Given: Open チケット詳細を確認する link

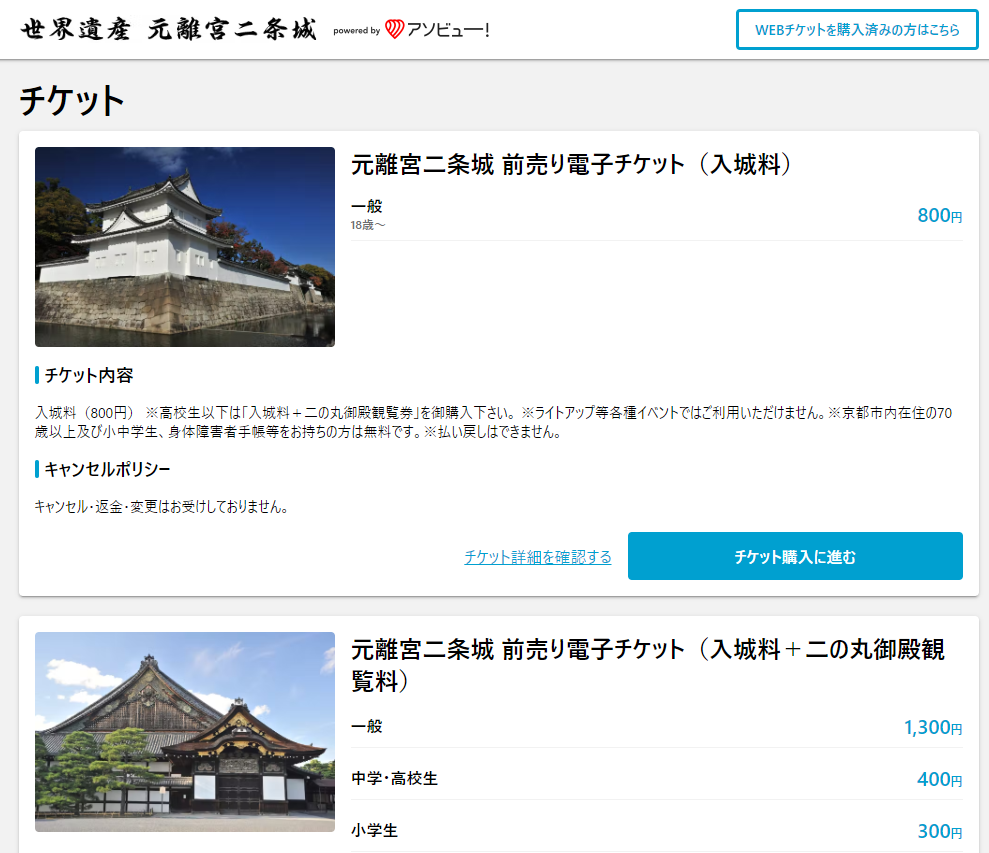Looking at the screenshot, I should coord(537,557).
